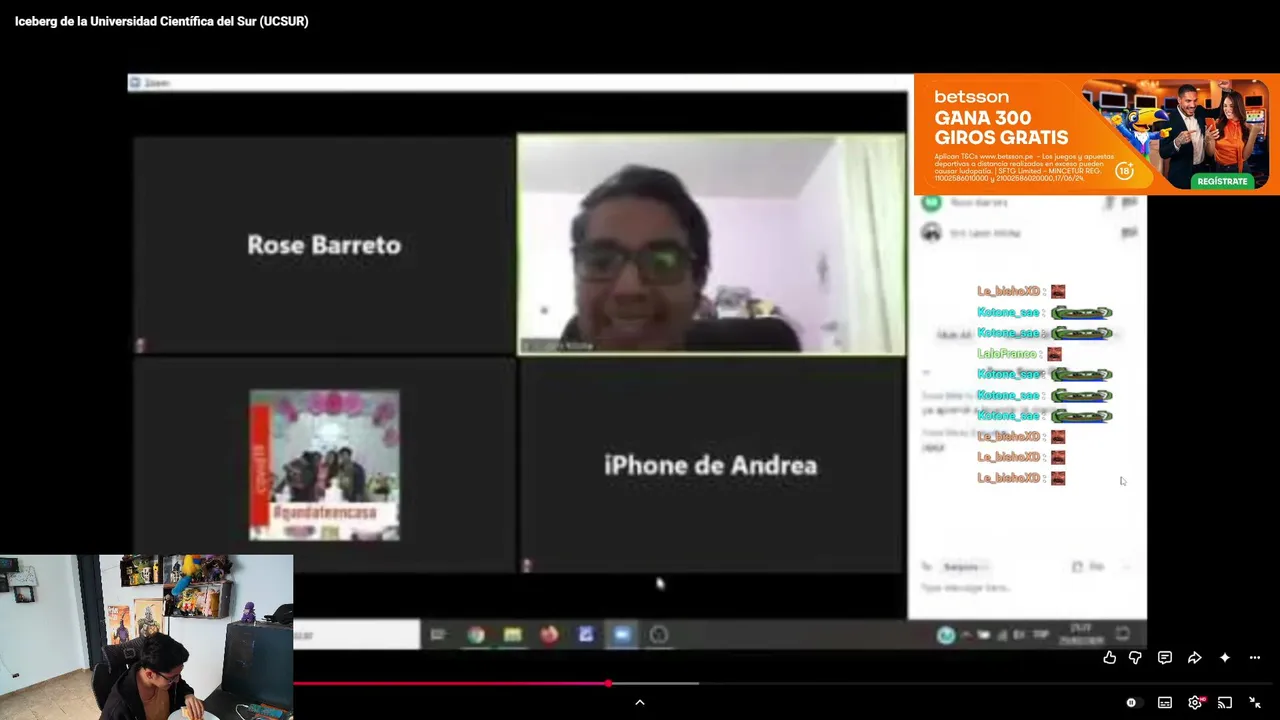Open File Explorer in the recorded taskbar
Viewport: 1280px width, 720px height.
(512, 635)
